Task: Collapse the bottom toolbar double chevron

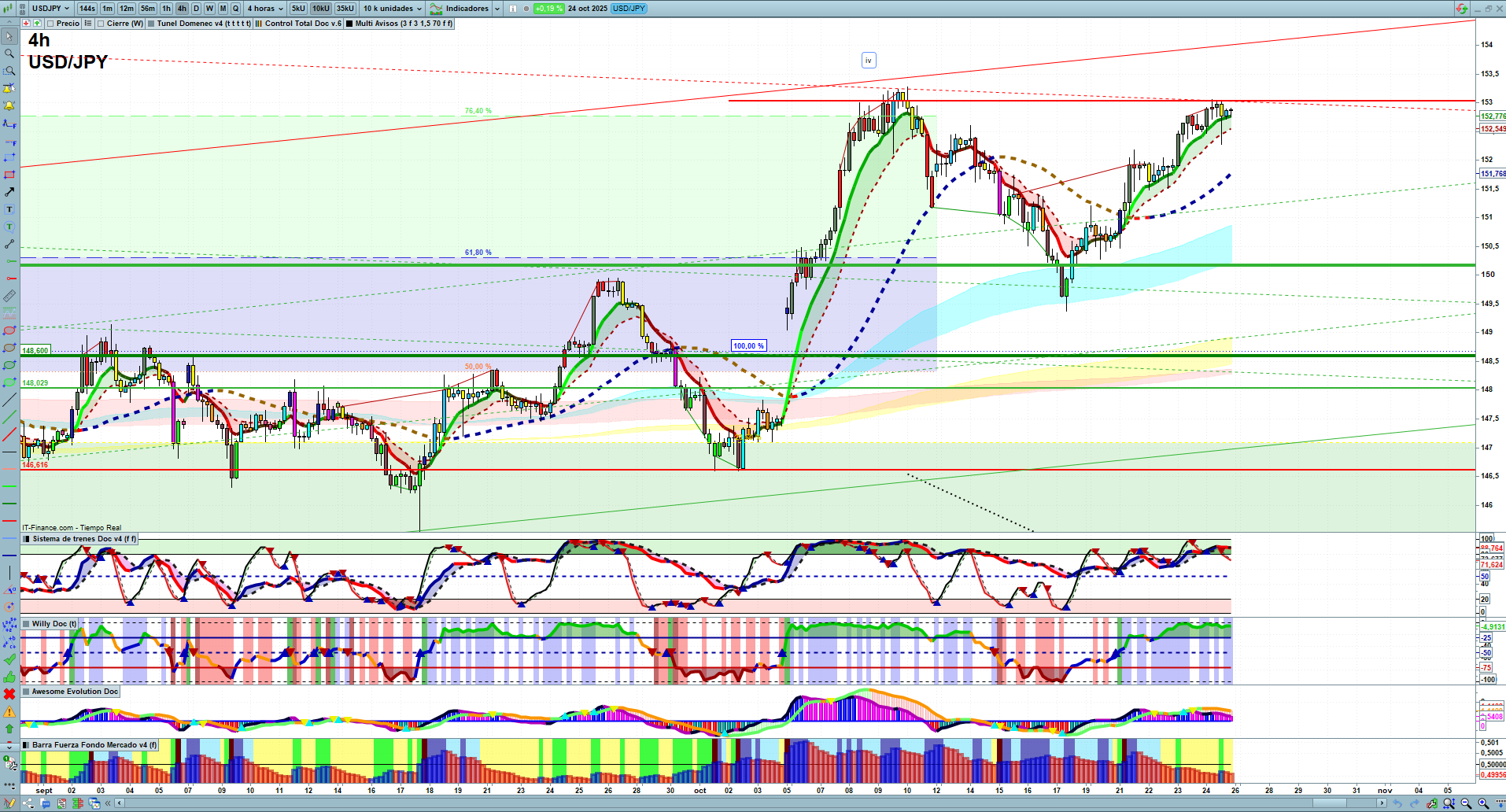Action: click(109, 803)
